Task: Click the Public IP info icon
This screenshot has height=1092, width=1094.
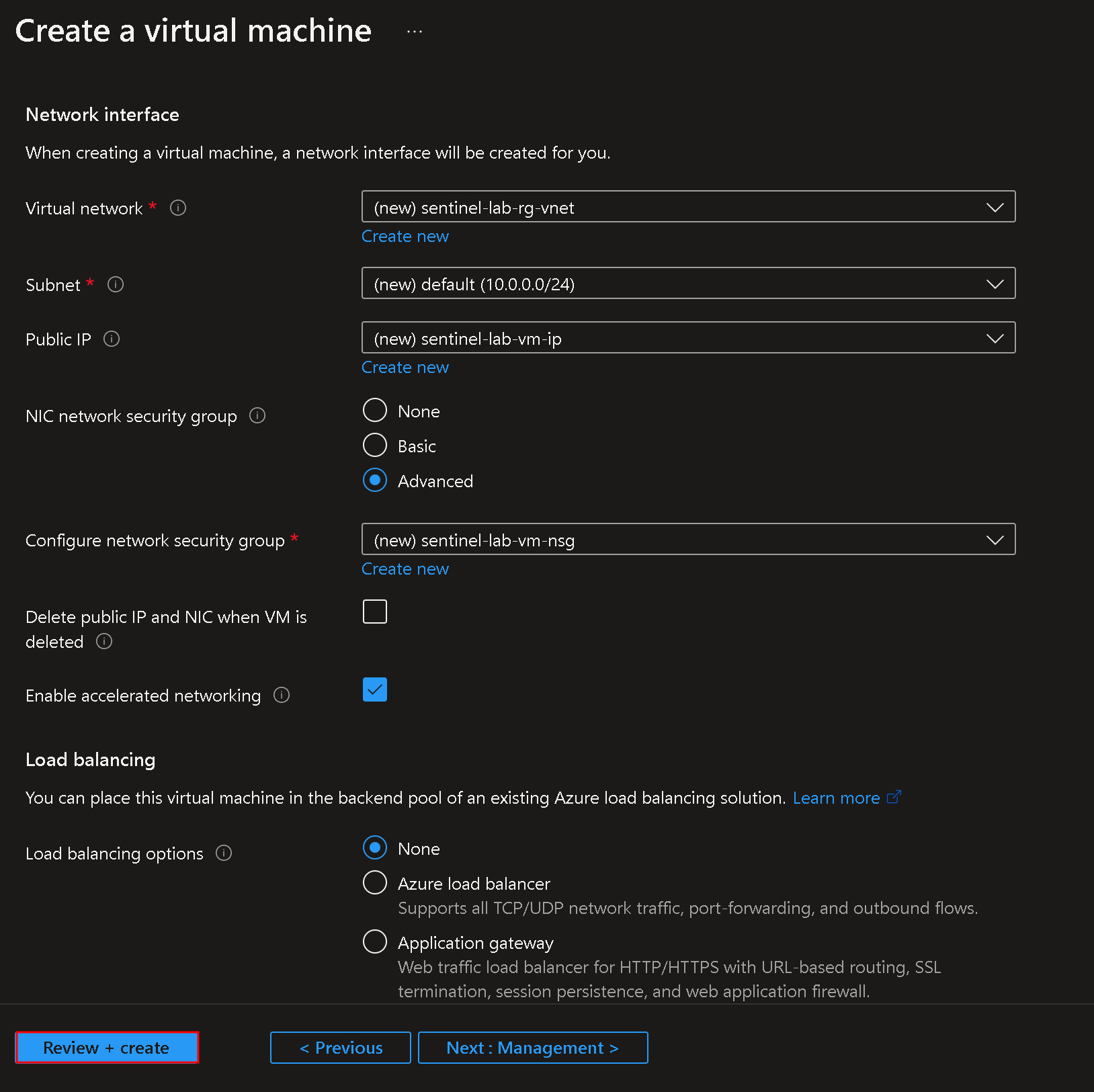Action: 111,339
